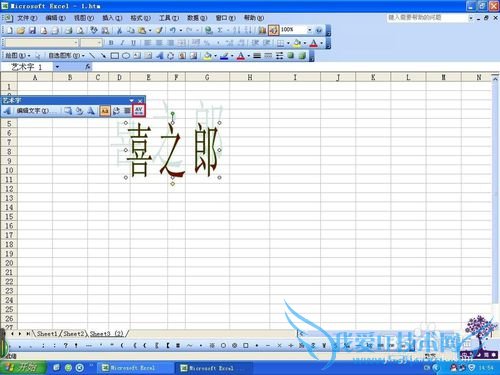Click the 开始 Start button

click(23, 368)
